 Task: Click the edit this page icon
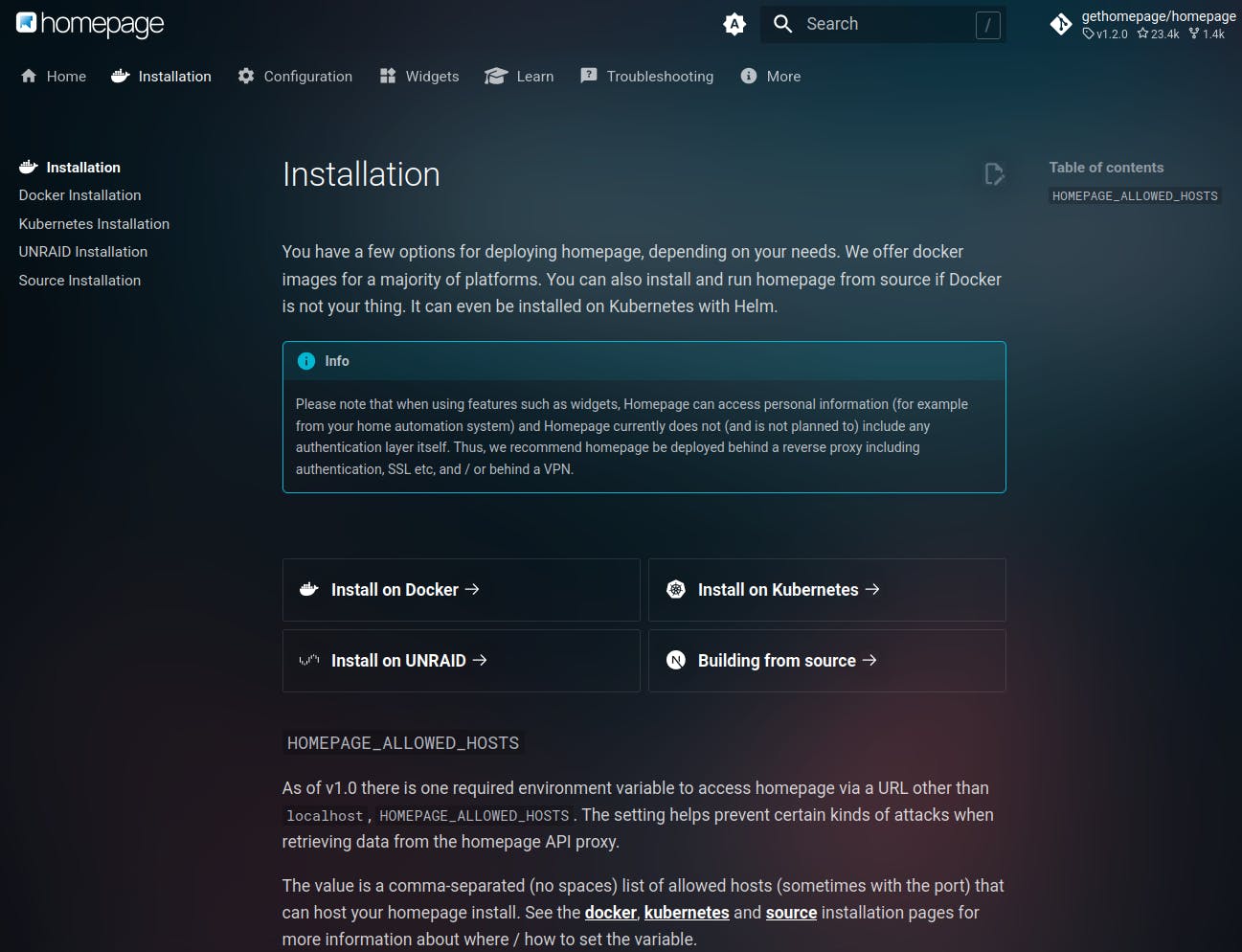(994, 173)
